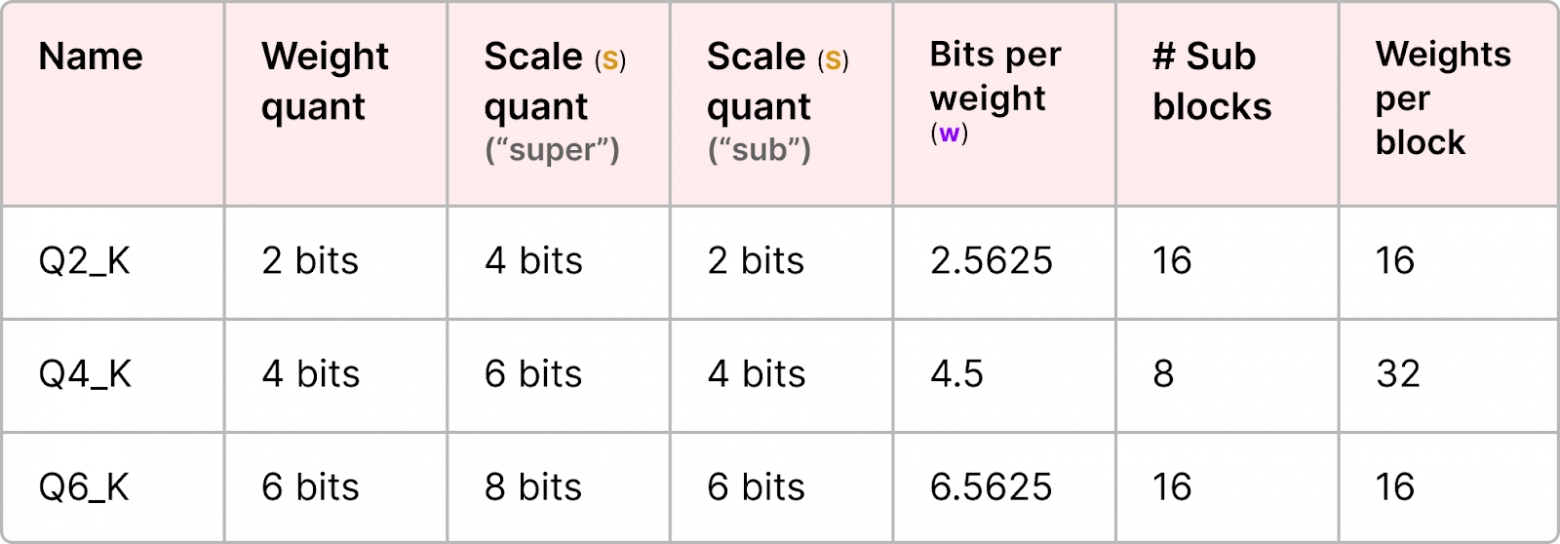Click the 2.5625 bits per weight value

click(991, 262)
